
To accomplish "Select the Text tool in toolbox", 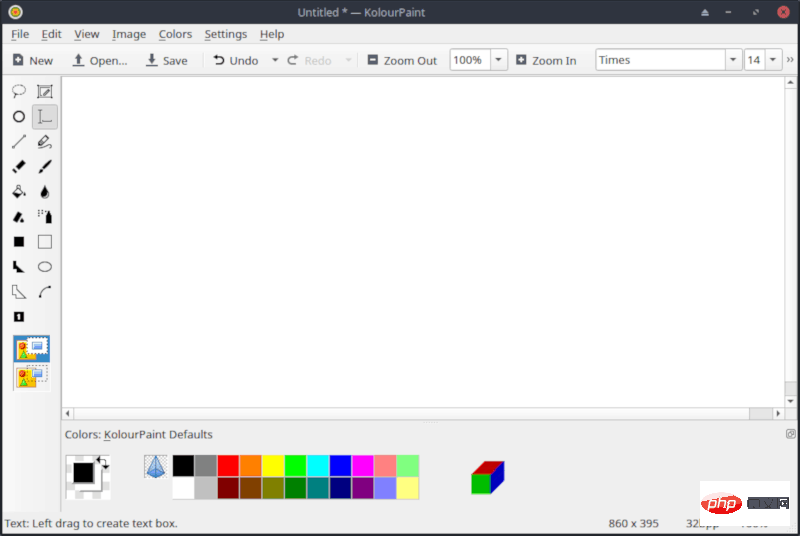I will 45,117.
